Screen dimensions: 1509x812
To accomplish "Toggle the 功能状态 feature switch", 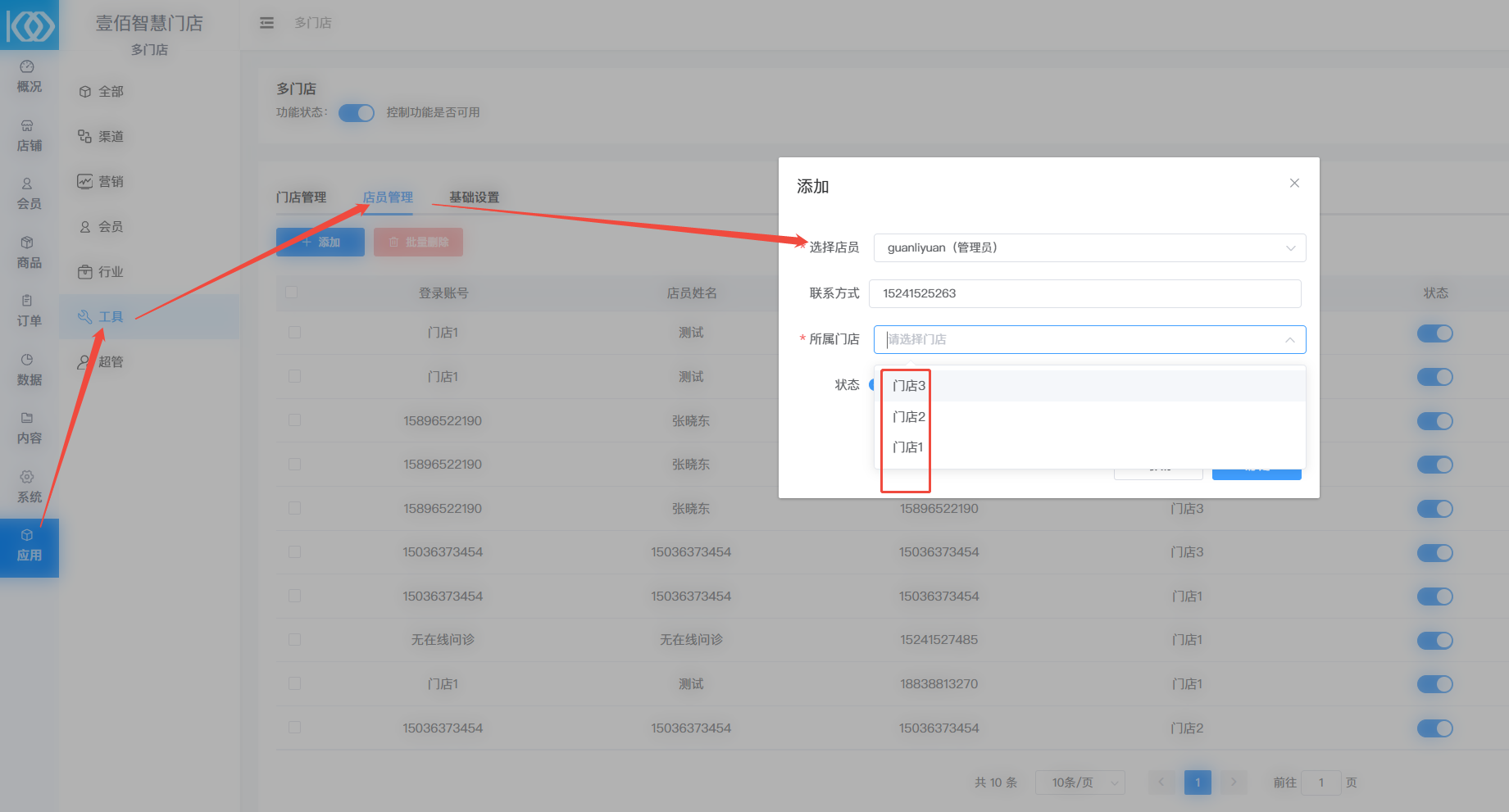I will pos(357,113).
